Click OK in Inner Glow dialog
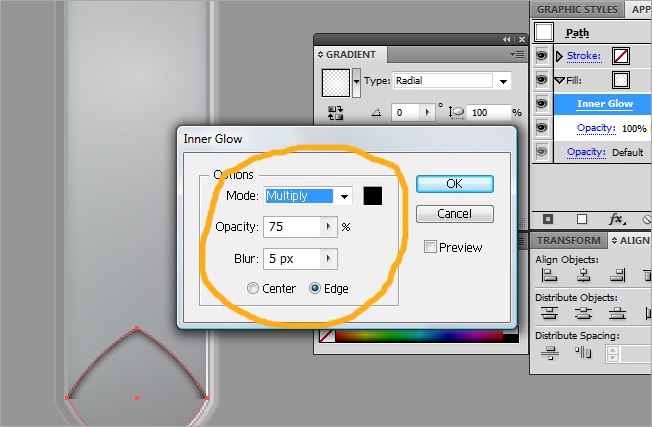This screenshot has width=652, height=427. click(x=454, y=184)
